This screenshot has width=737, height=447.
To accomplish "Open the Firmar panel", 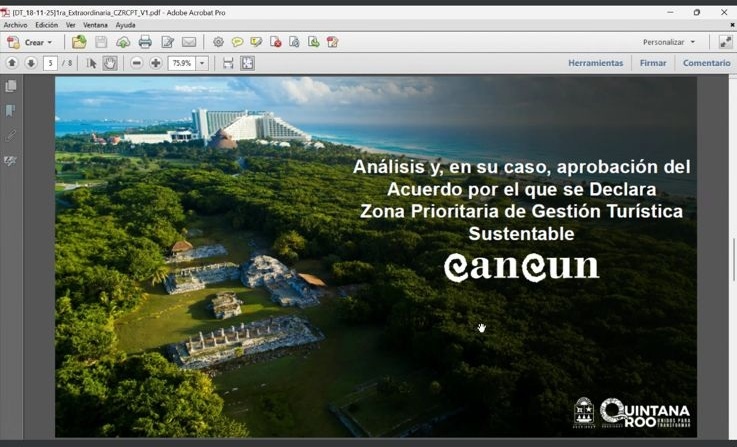I will tap(653, 63).
